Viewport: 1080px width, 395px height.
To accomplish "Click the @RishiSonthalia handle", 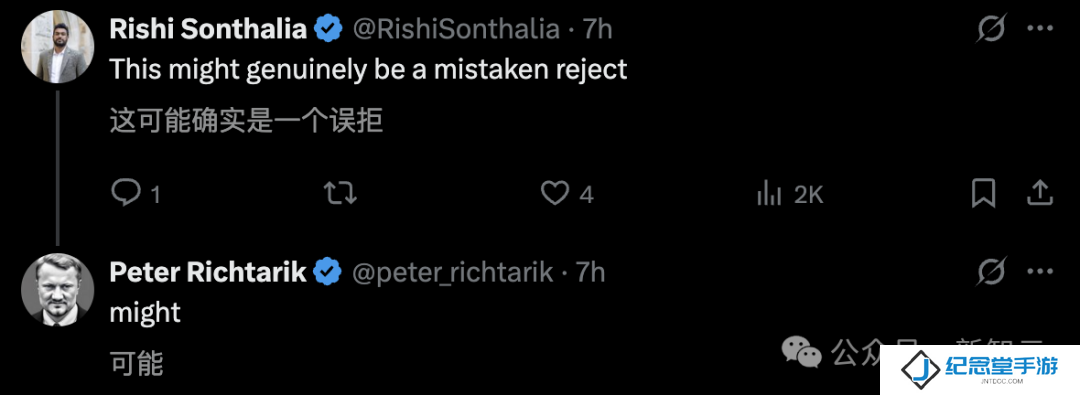I will 456,29.
